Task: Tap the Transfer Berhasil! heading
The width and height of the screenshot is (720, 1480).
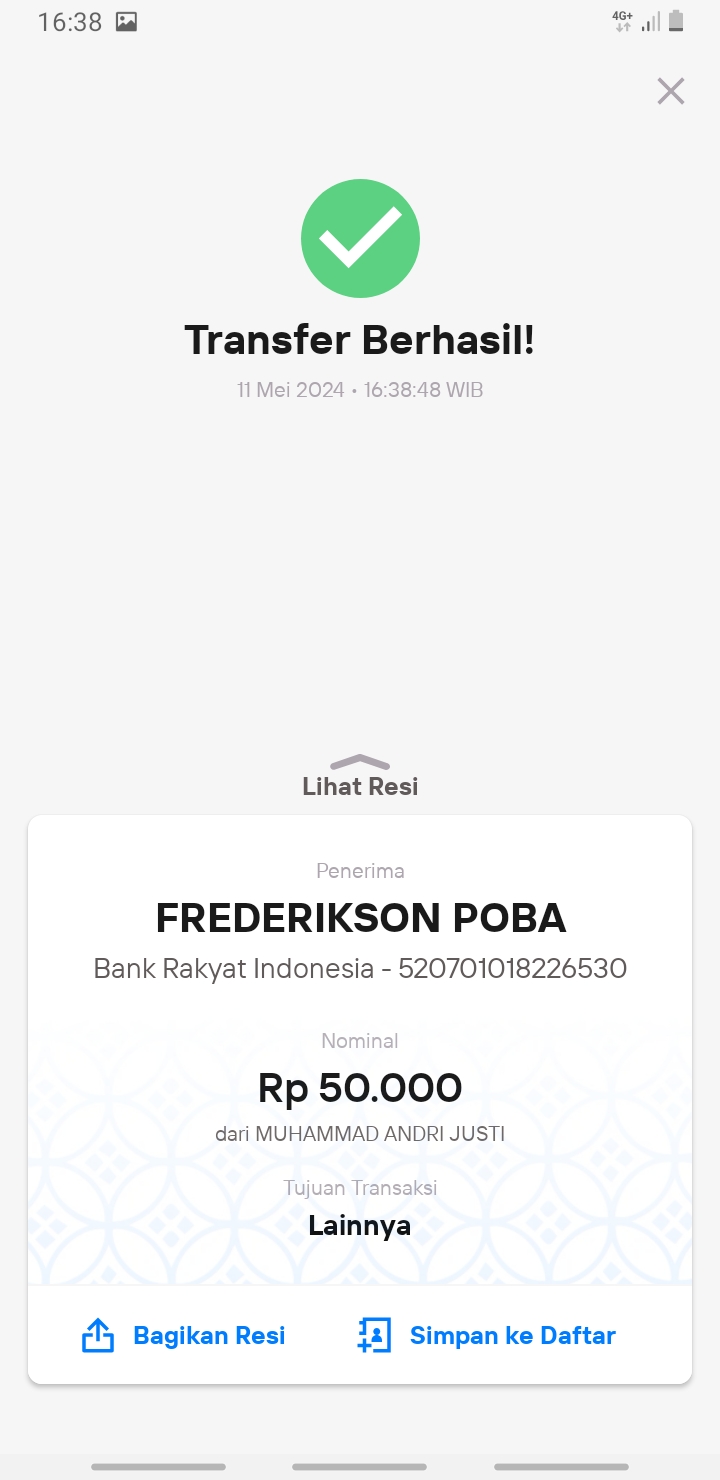Action: click(x=360, y=340)
